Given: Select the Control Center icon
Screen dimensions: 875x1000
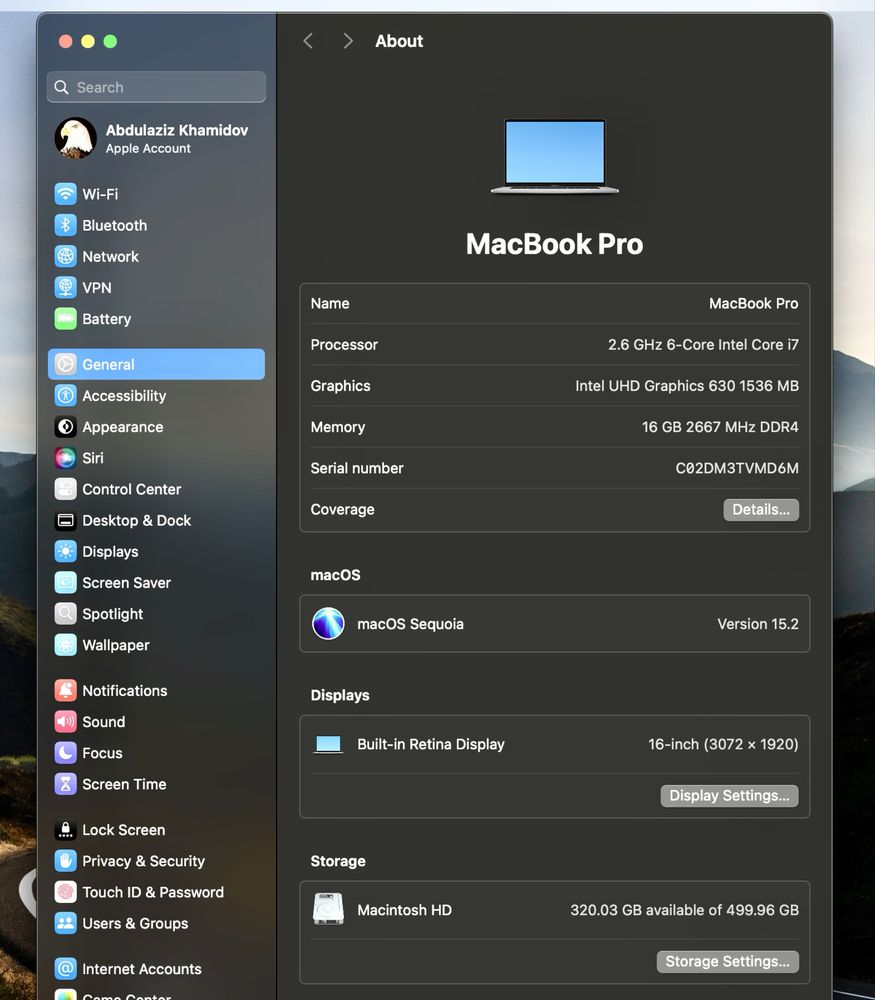Looking at the screenshot, I should coord(65,489).
